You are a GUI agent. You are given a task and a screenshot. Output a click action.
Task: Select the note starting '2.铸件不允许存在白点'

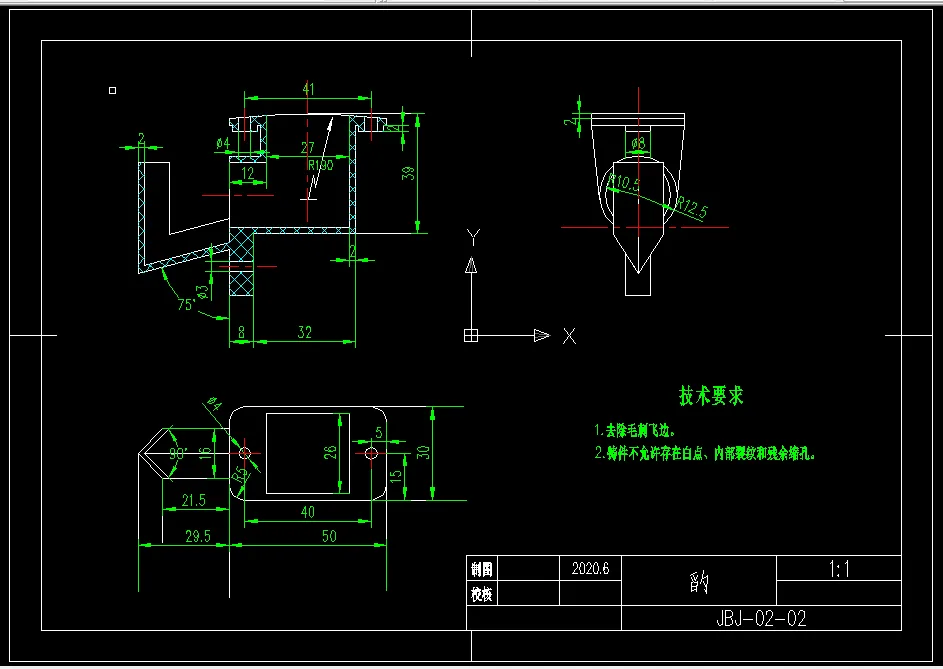705,453
